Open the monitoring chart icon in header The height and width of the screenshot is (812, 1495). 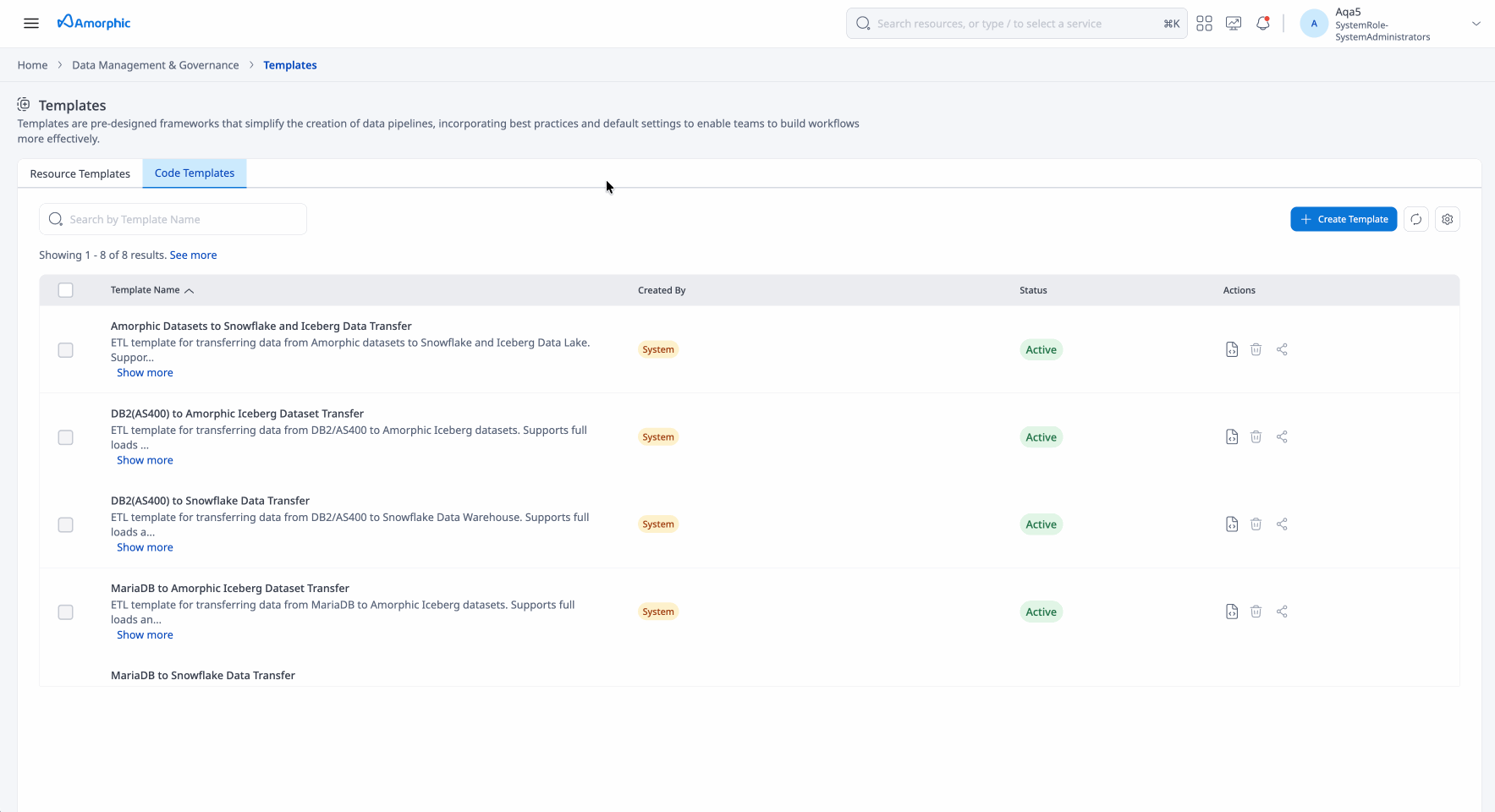coord(1234,24)
